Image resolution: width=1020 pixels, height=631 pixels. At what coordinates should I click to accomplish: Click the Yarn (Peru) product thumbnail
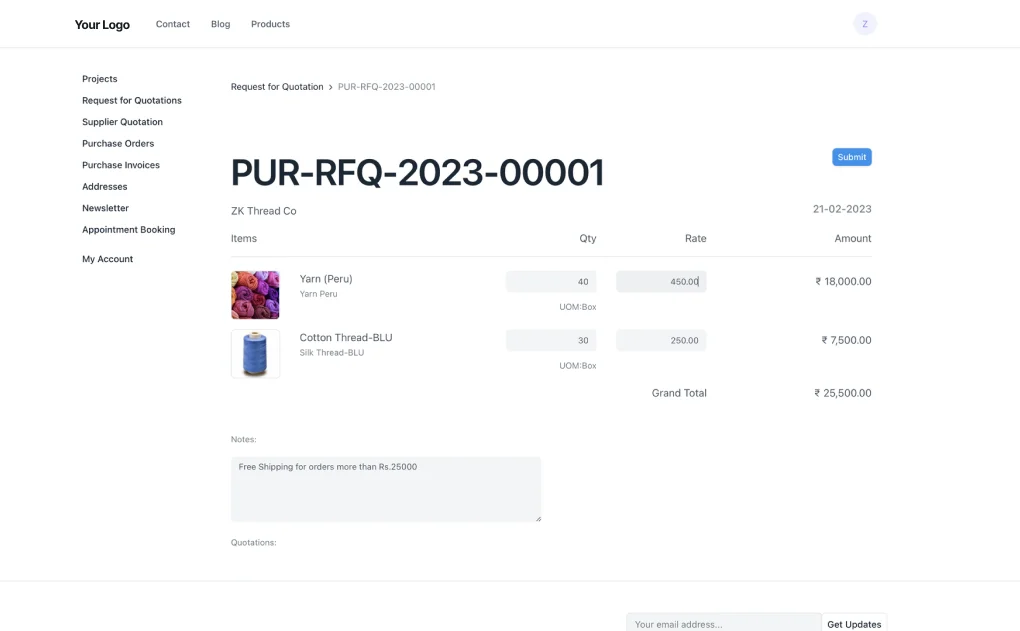255,295
